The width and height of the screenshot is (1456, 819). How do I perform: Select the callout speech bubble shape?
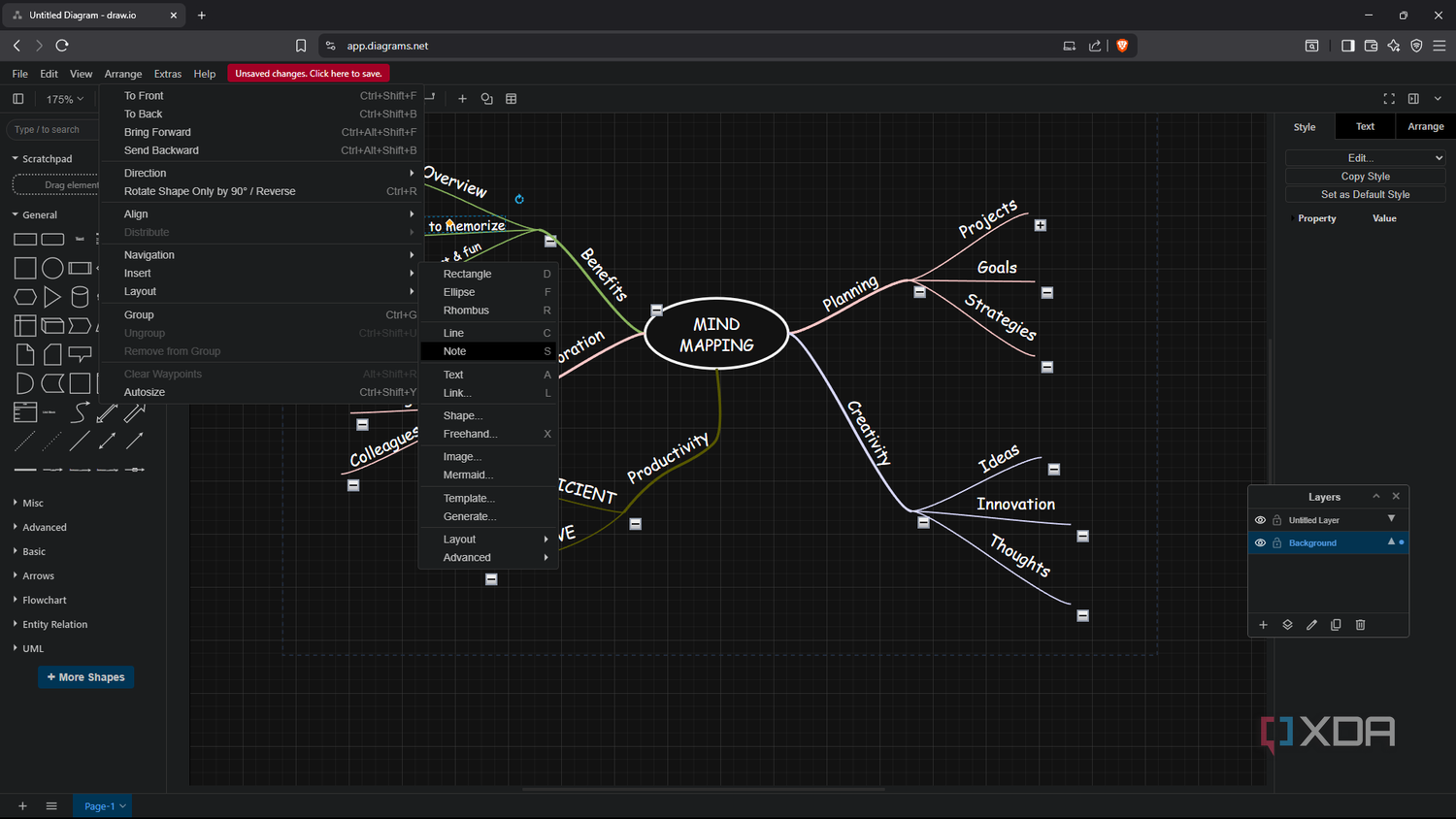click(80, 354)
